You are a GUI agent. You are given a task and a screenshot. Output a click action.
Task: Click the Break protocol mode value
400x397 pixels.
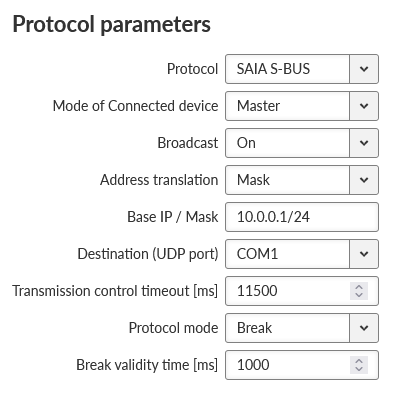tap(254, 328)
